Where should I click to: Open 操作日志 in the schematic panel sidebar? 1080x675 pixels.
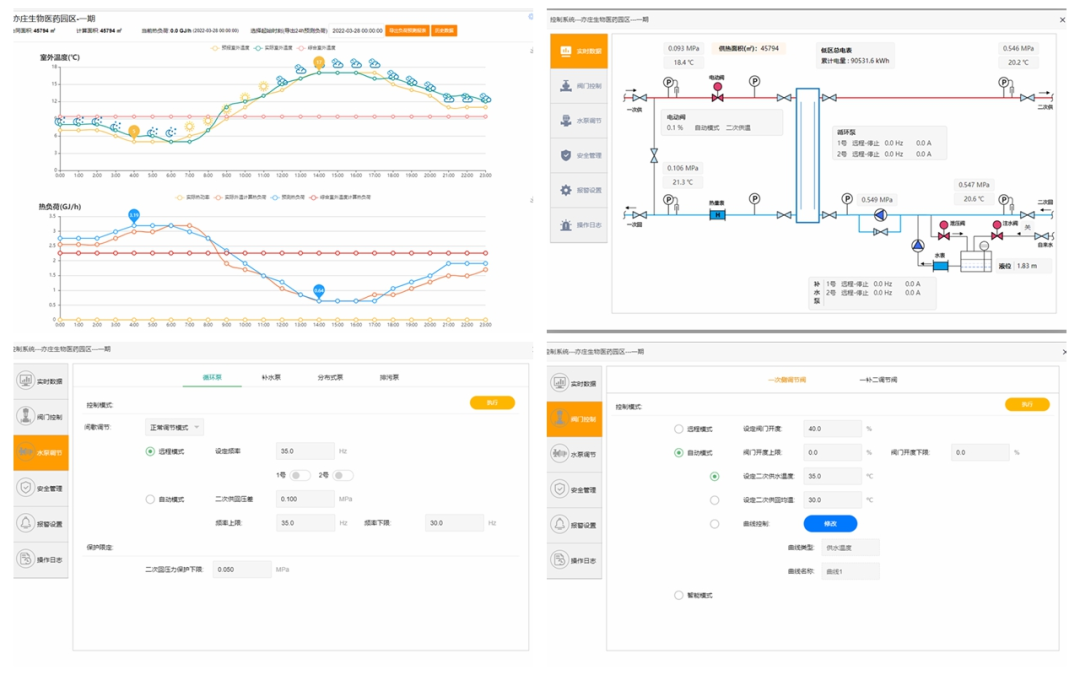[x=579, y=225]
